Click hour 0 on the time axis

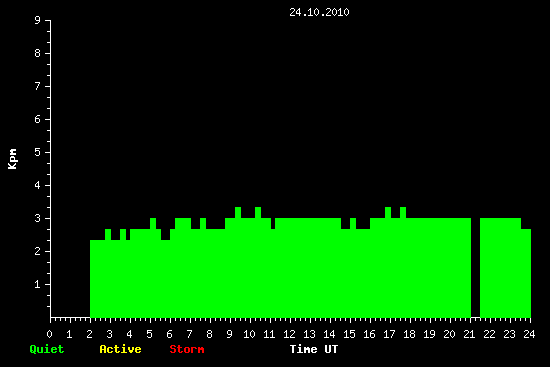(x=49, y=334)
